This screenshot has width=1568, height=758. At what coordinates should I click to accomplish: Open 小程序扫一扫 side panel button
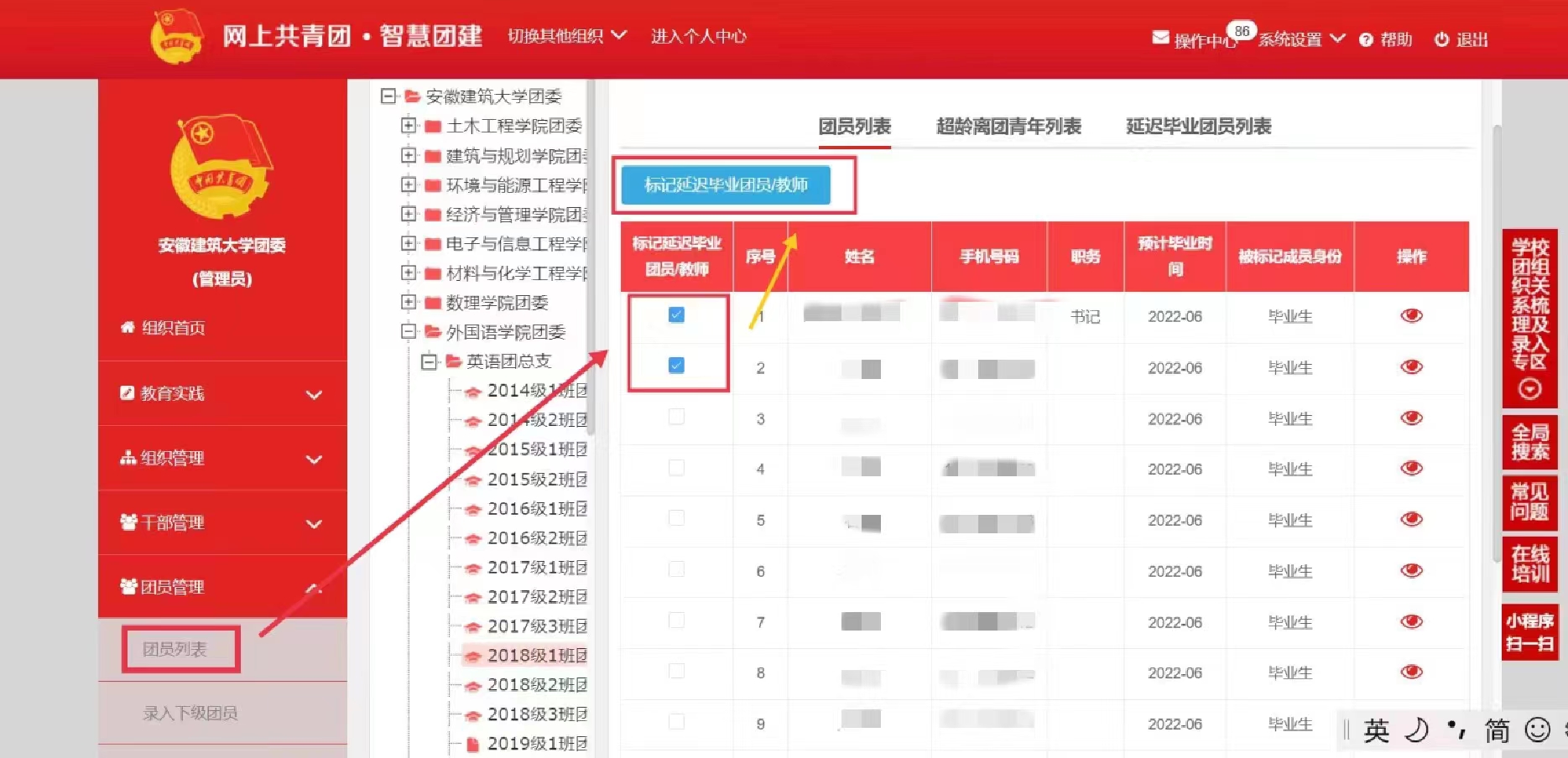point(1529,632)
